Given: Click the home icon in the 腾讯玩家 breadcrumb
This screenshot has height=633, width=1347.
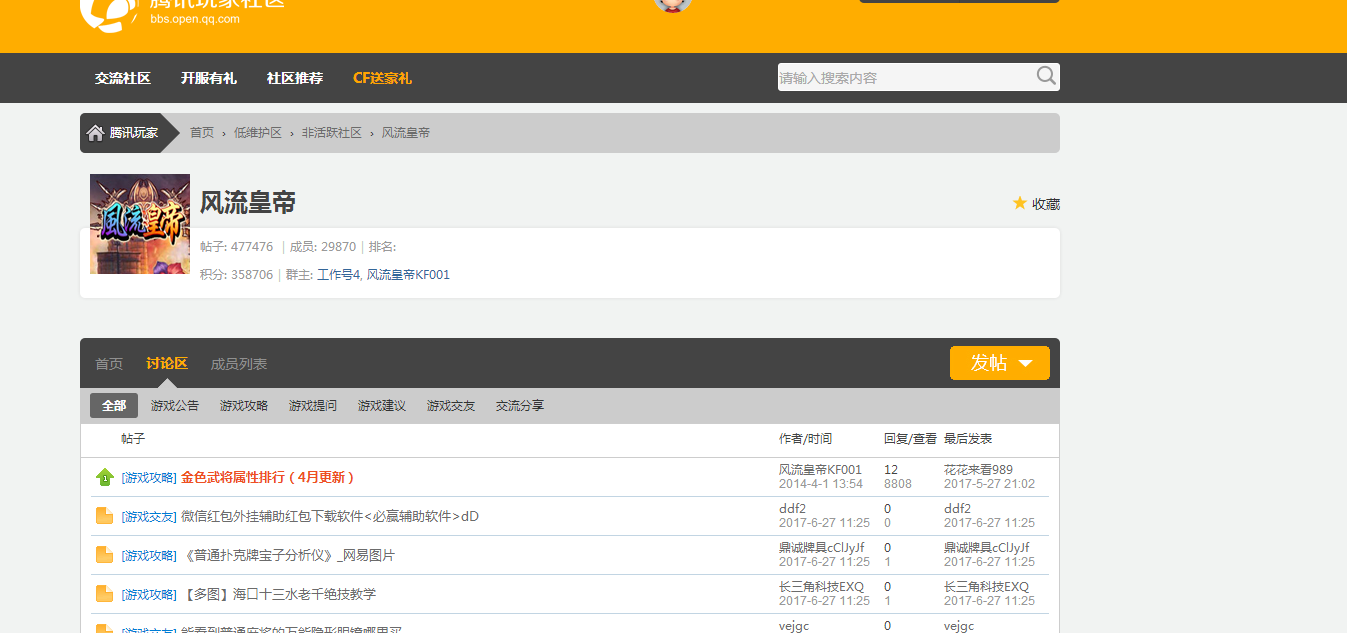Looking at the screenshot, I should pos(95,131).
